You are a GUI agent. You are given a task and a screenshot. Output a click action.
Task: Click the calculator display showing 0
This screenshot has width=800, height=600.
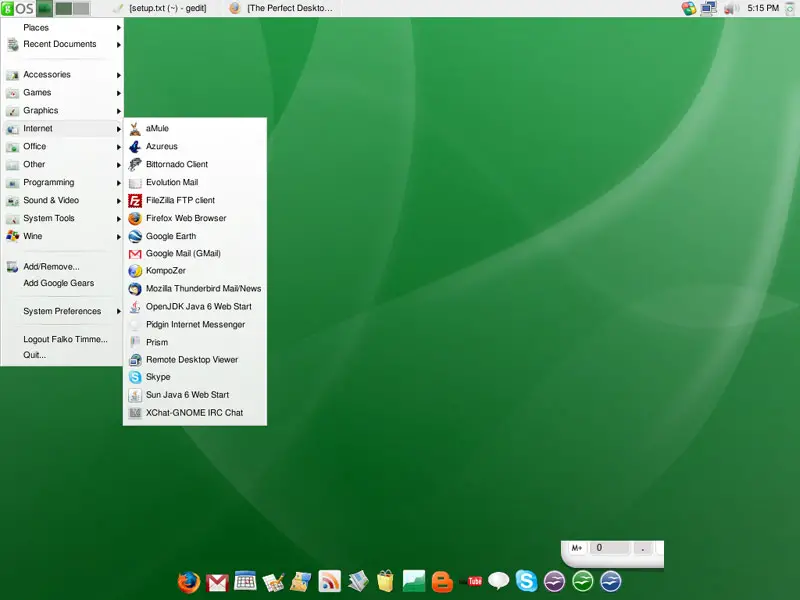pyautogui.click(x=609, y=548)
